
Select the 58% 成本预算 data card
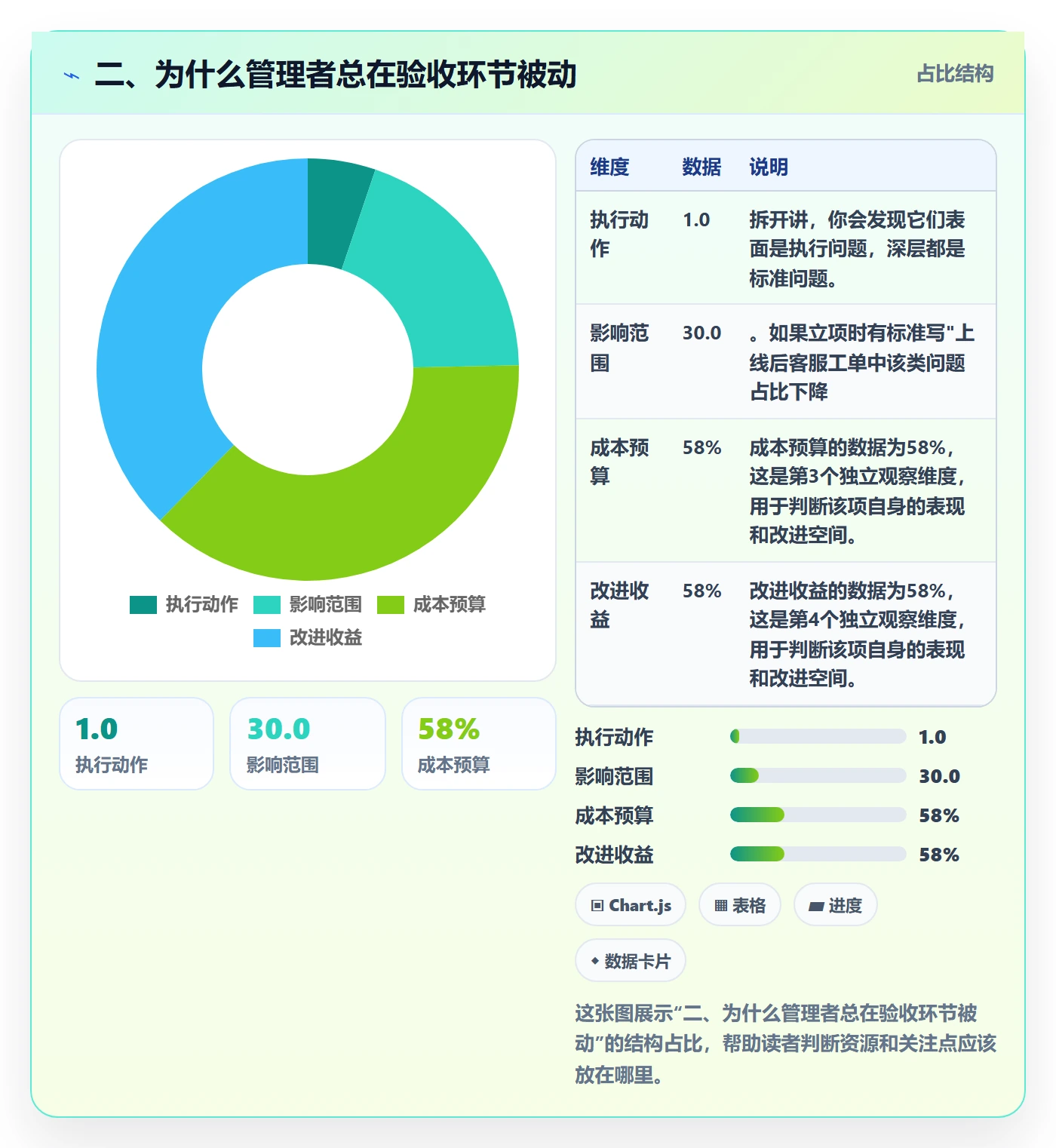(x=479, y=744)
